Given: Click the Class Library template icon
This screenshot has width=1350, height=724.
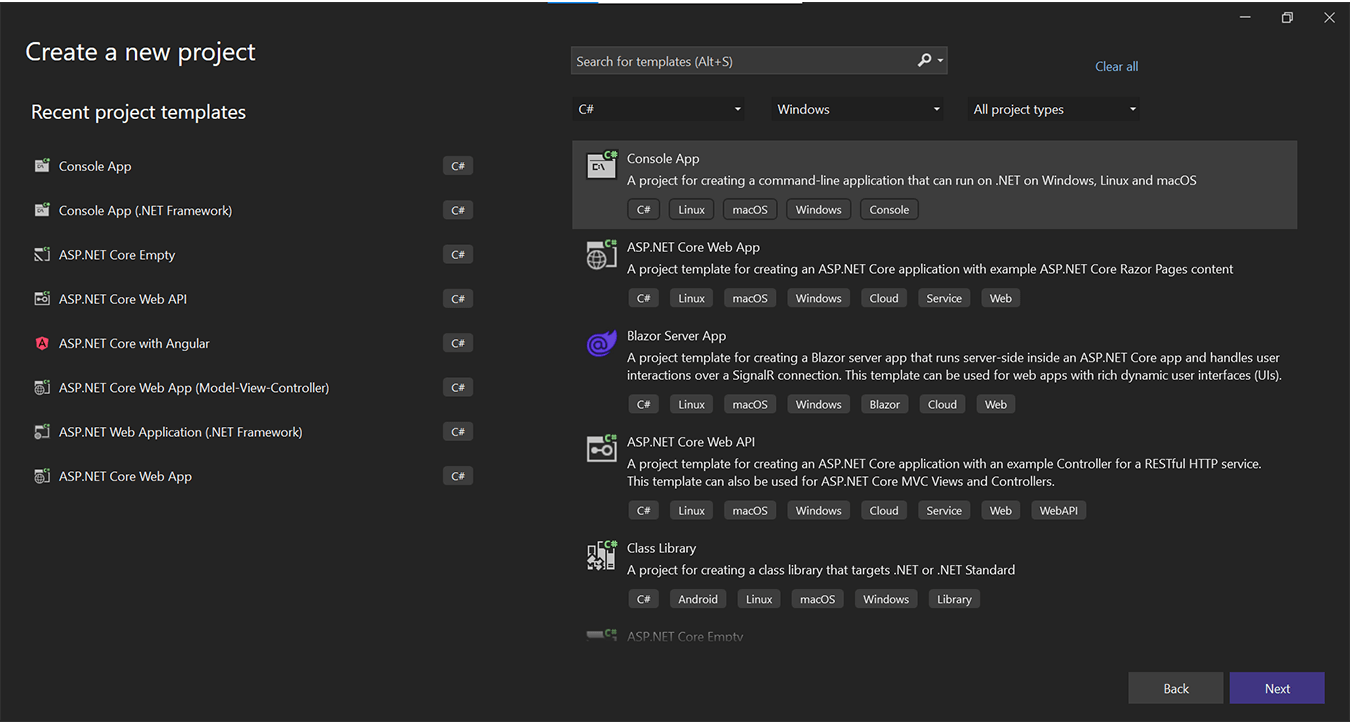Looking at the screenshot, I should click(x=602, y=555).
